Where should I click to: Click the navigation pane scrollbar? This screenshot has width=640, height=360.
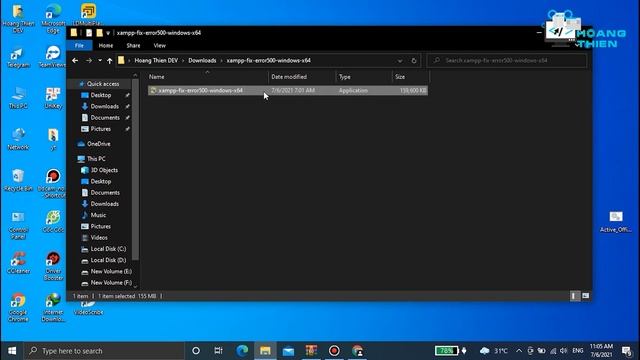pos(135,169)
